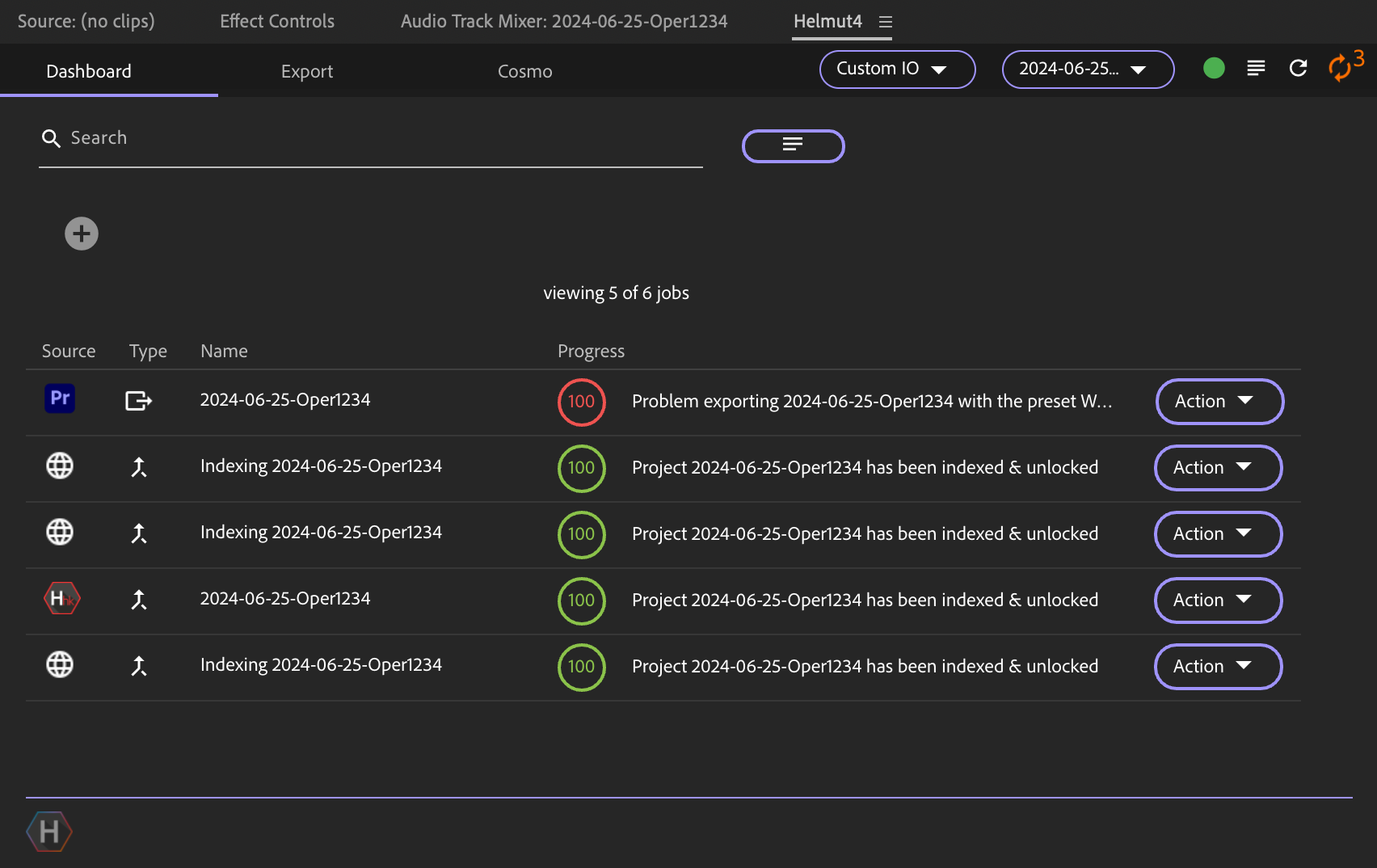
Task: Click the export type icon in first row
Action: coord(138,401)
